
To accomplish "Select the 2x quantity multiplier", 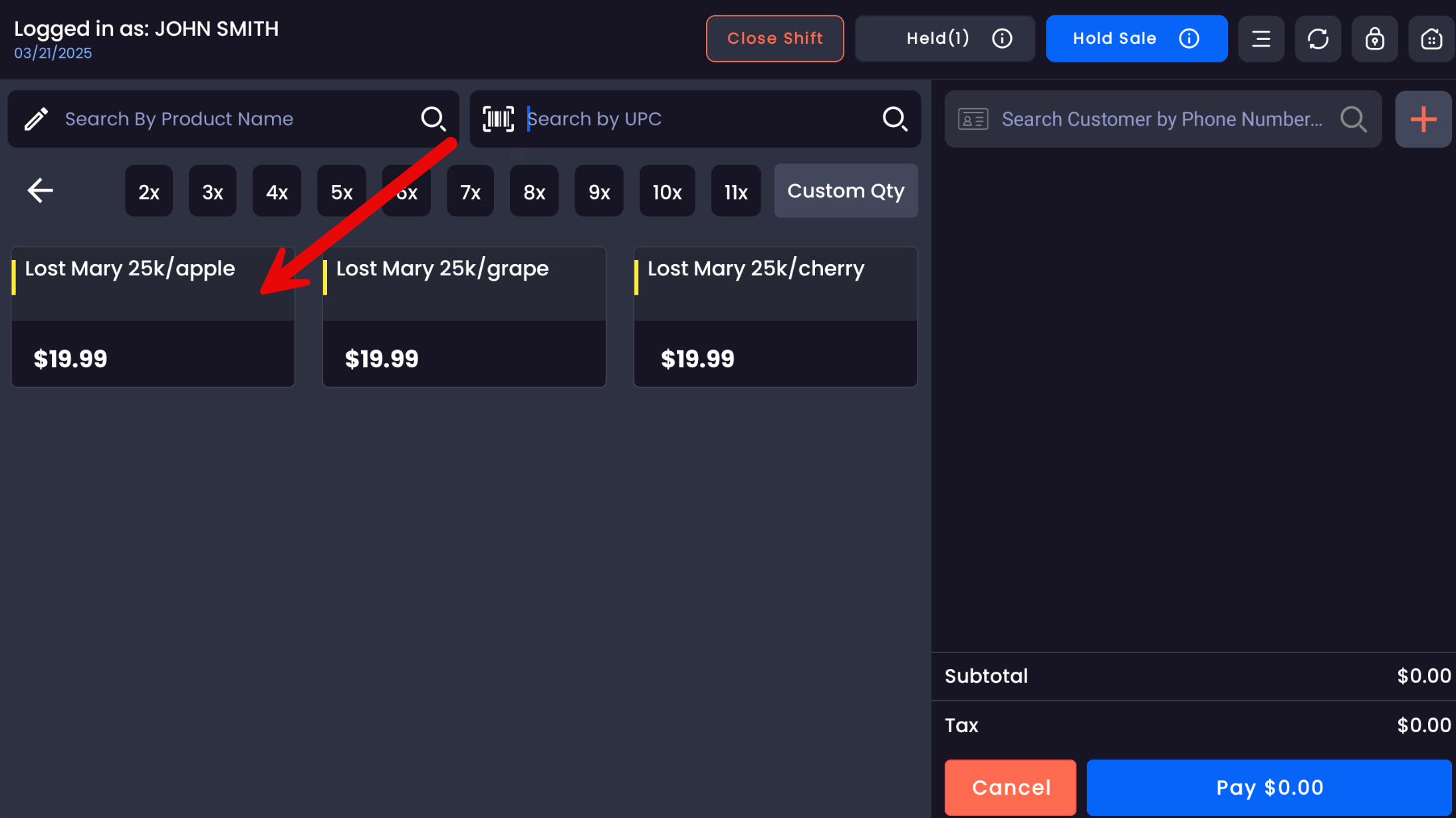I will tap(148, 192).
